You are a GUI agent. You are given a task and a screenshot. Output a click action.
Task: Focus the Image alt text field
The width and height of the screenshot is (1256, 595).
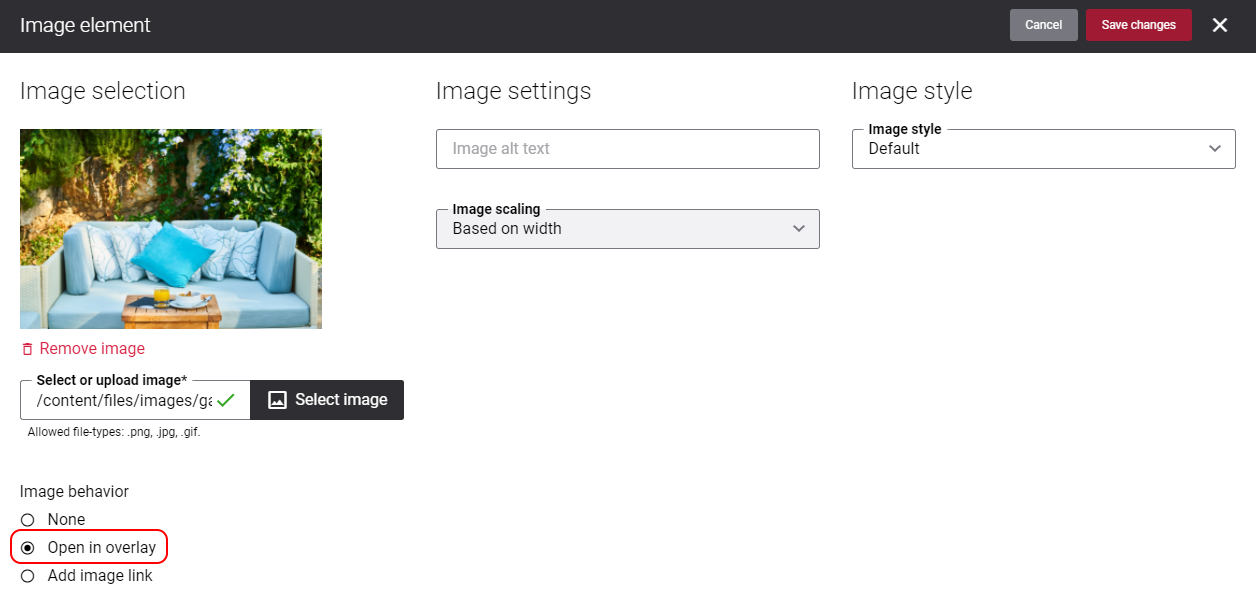click(x=628, y=148)
